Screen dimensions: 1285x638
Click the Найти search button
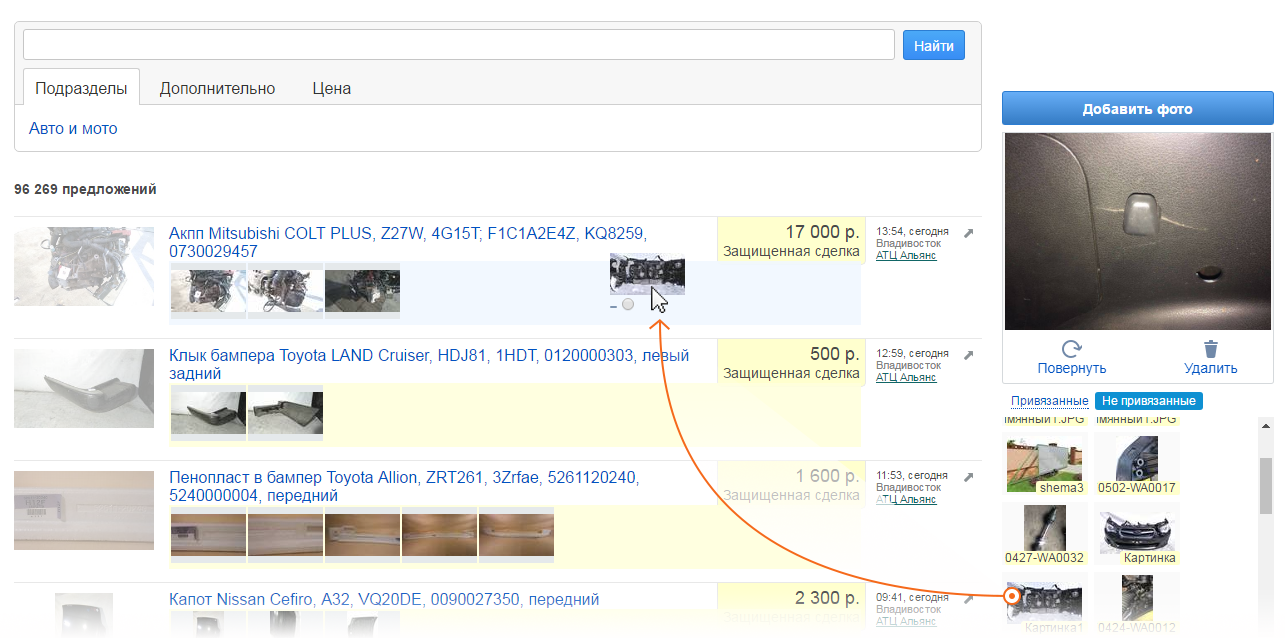click(934, 45)
